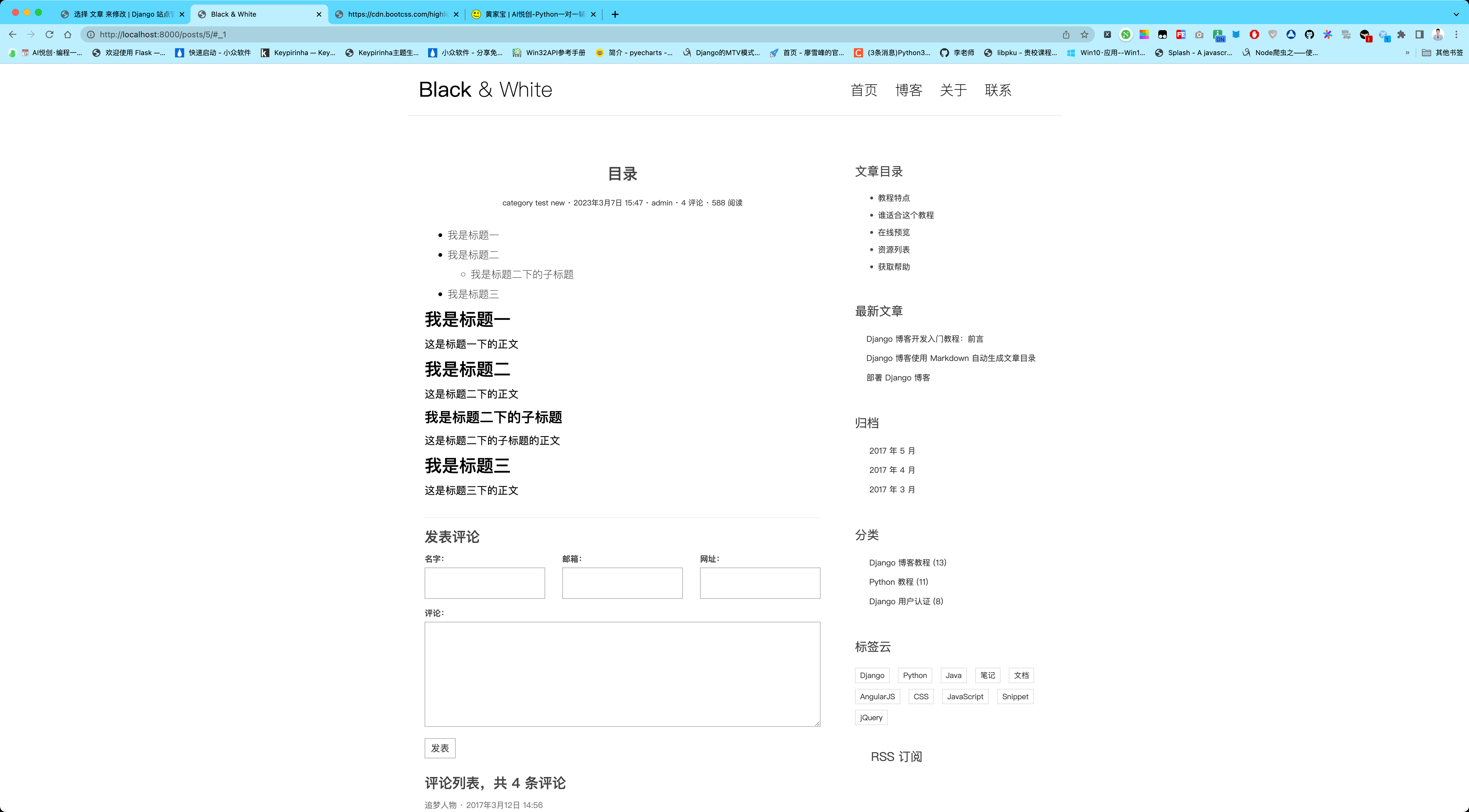Click the 发表 submit button
This screenshot has width=1469, height=812.
click(x=440, y=748)
